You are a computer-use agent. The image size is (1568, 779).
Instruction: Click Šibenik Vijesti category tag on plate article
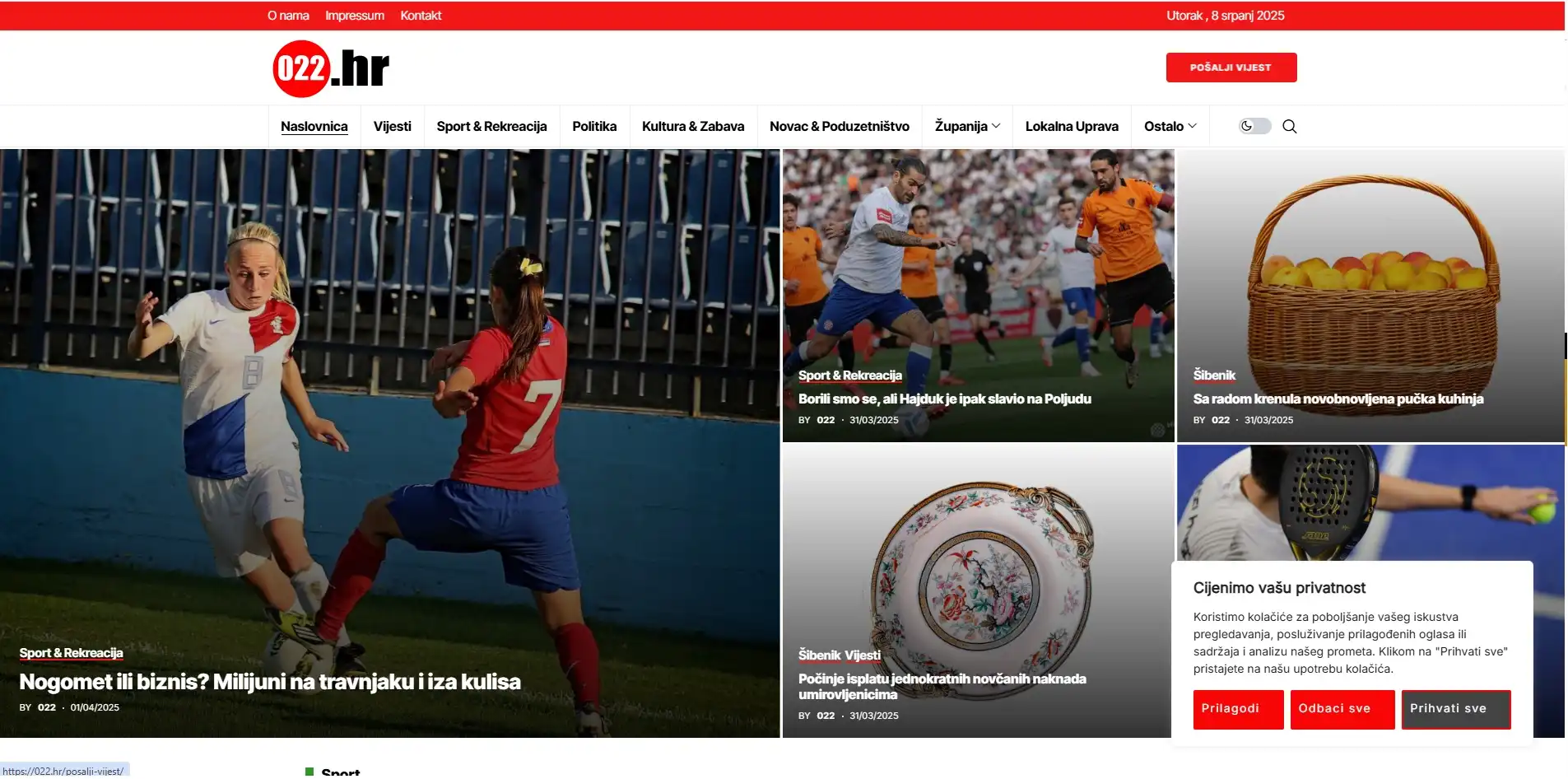(x=840, y=655)
